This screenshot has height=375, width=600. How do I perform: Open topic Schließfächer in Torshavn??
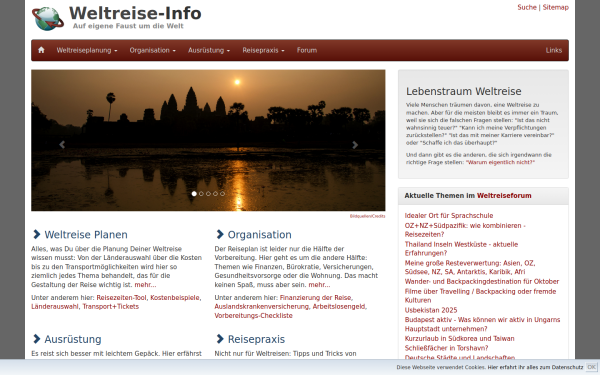point(447,348)
